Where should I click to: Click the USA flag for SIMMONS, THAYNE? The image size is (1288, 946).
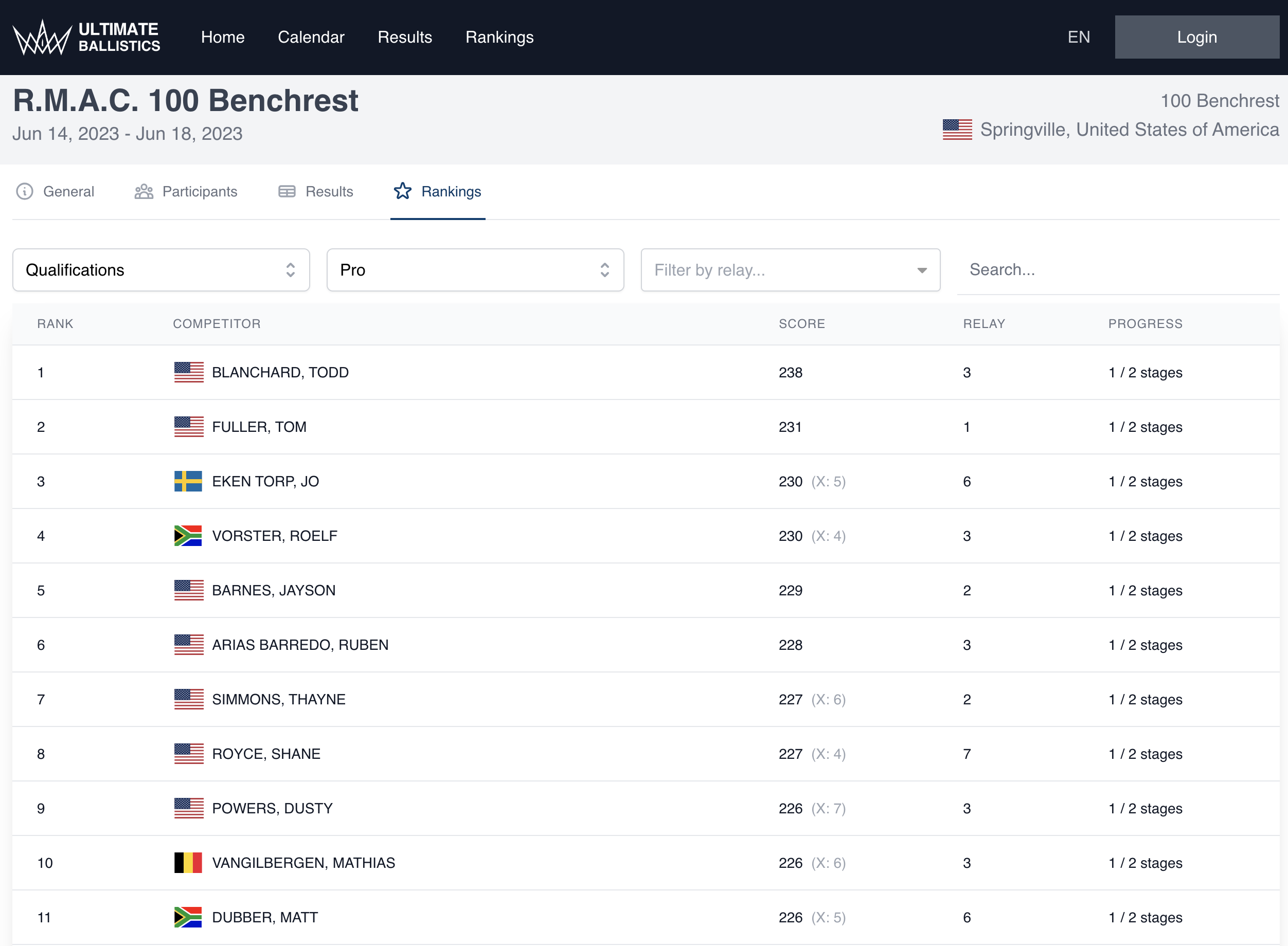click(x=188, y=699)
